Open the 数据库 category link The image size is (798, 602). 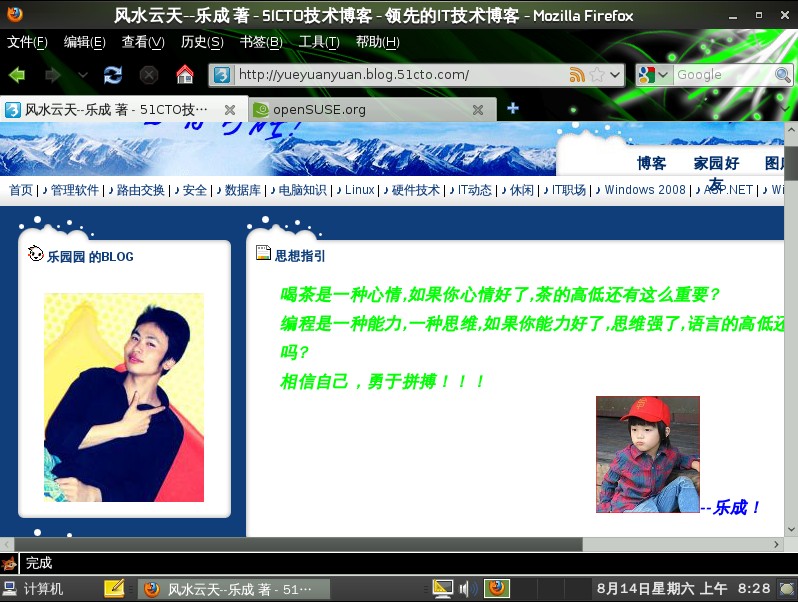pyautogui.click(x=243, y=190)
